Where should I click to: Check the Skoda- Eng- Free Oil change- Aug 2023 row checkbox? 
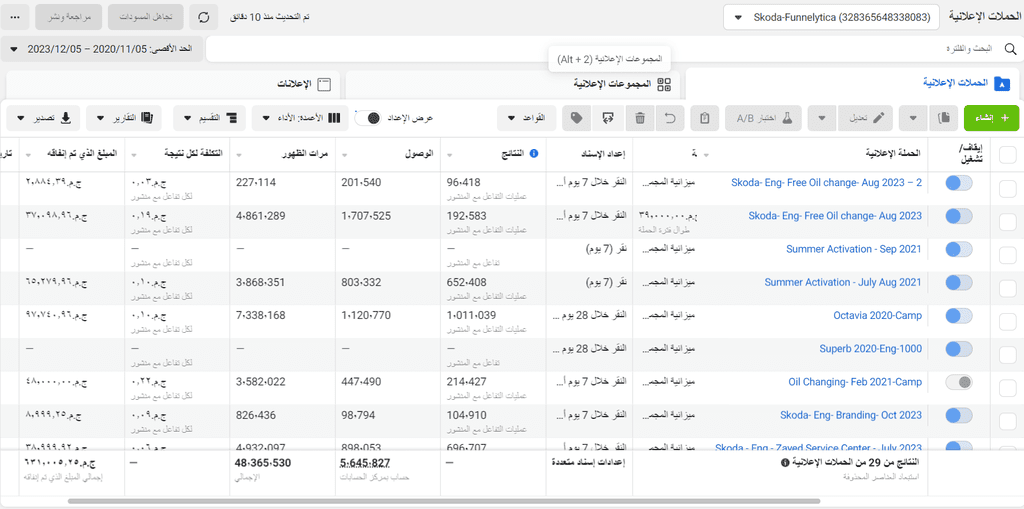coord(1008,222)
